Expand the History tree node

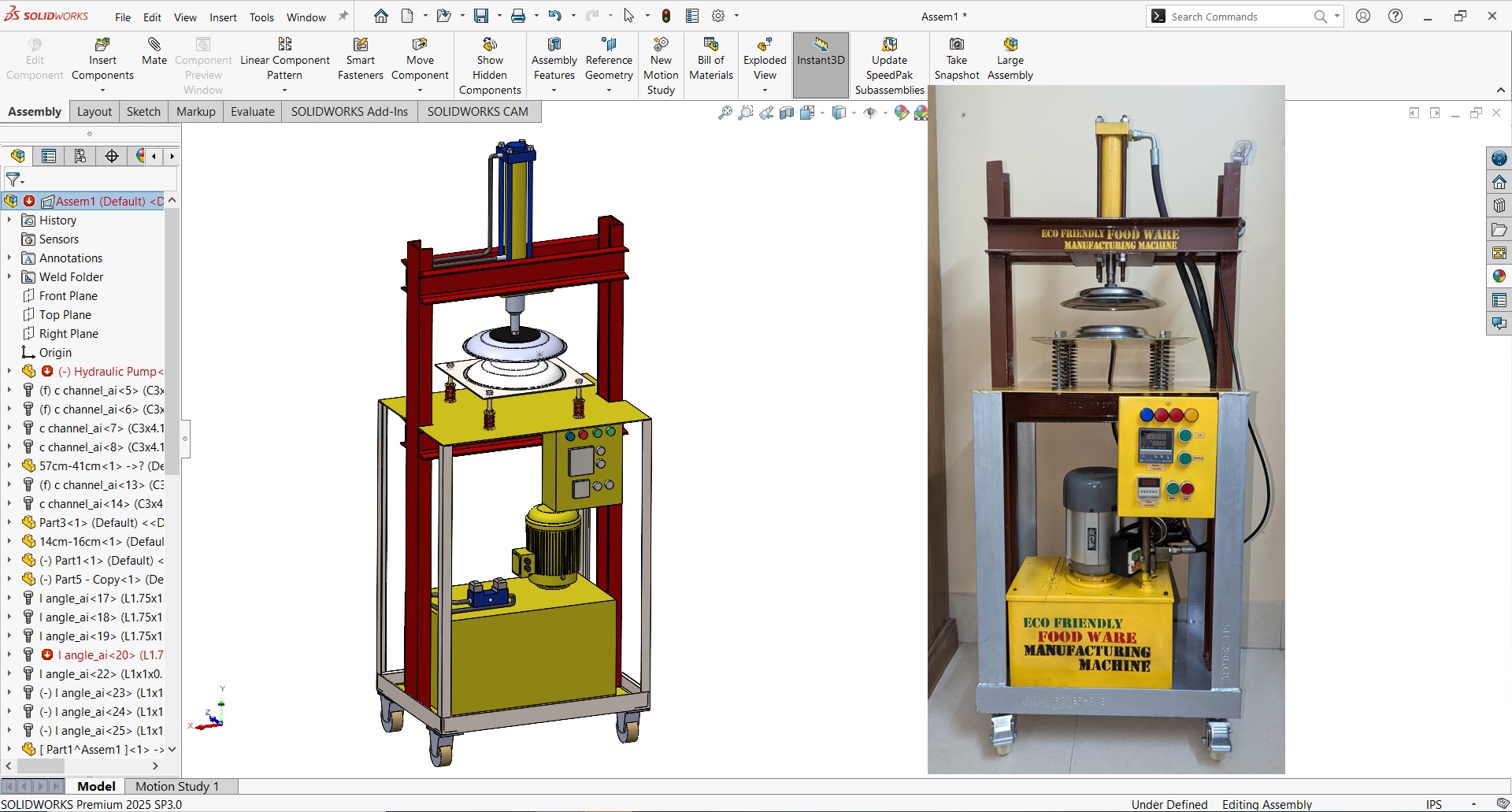pyautogui.click(x=9, y=220)
